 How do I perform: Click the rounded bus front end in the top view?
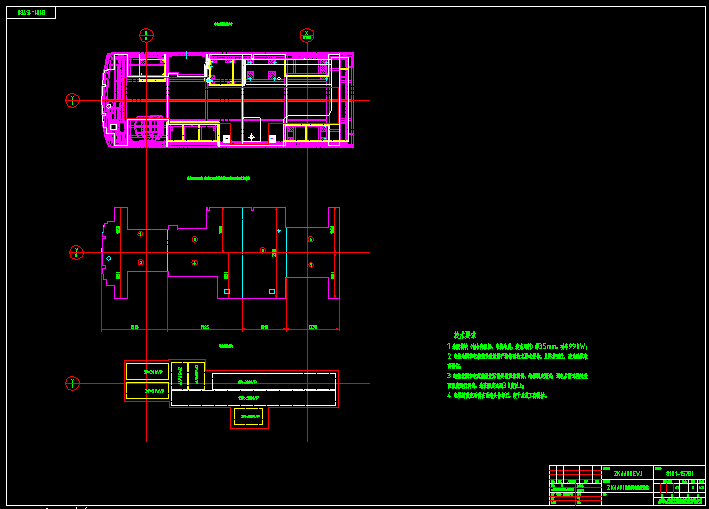pyautogui.click(x=106, y=100)
